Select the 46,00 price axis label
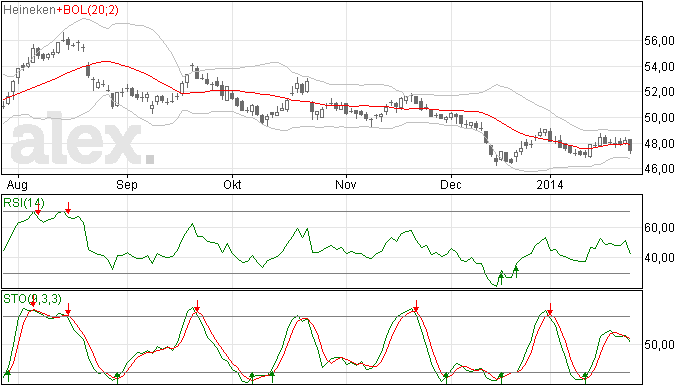Viewport: 690px width, 387px height. click(659, 169)
